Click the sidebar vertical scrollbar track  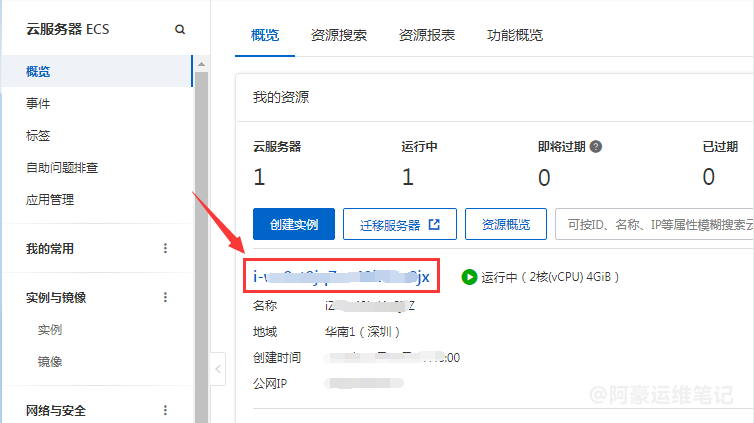[201, 250]
